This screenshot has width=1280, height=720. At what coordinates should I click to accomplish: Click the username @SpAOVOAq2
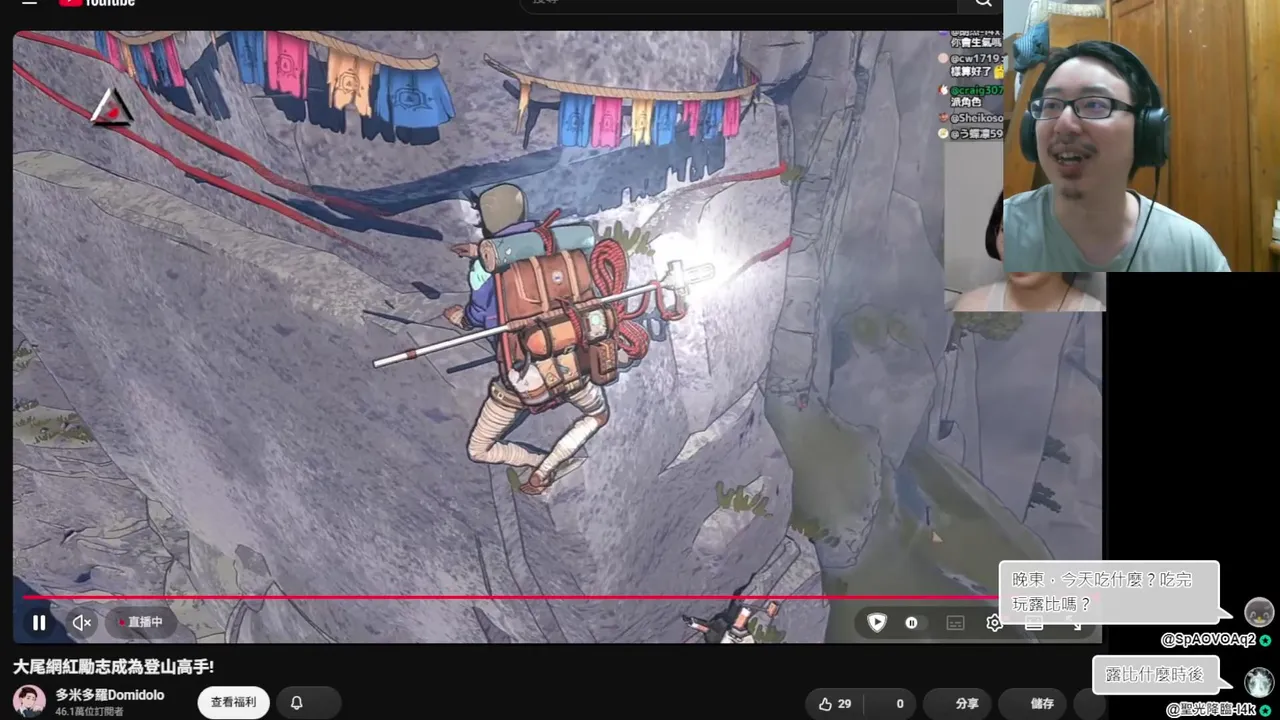tap(1208, 640)
